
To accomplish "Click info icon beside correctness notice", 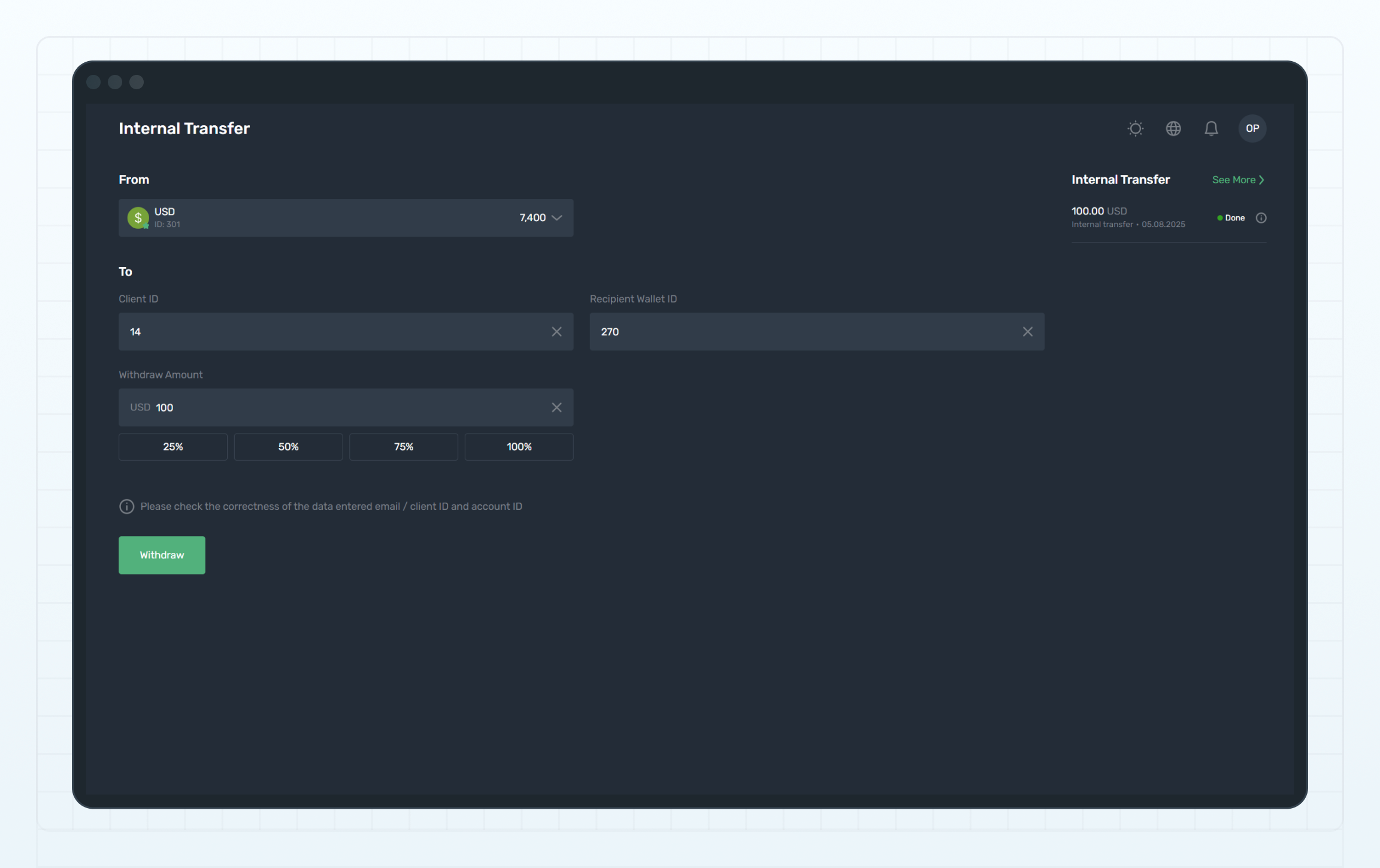I will pyautogui.click(x=126, y=507).
